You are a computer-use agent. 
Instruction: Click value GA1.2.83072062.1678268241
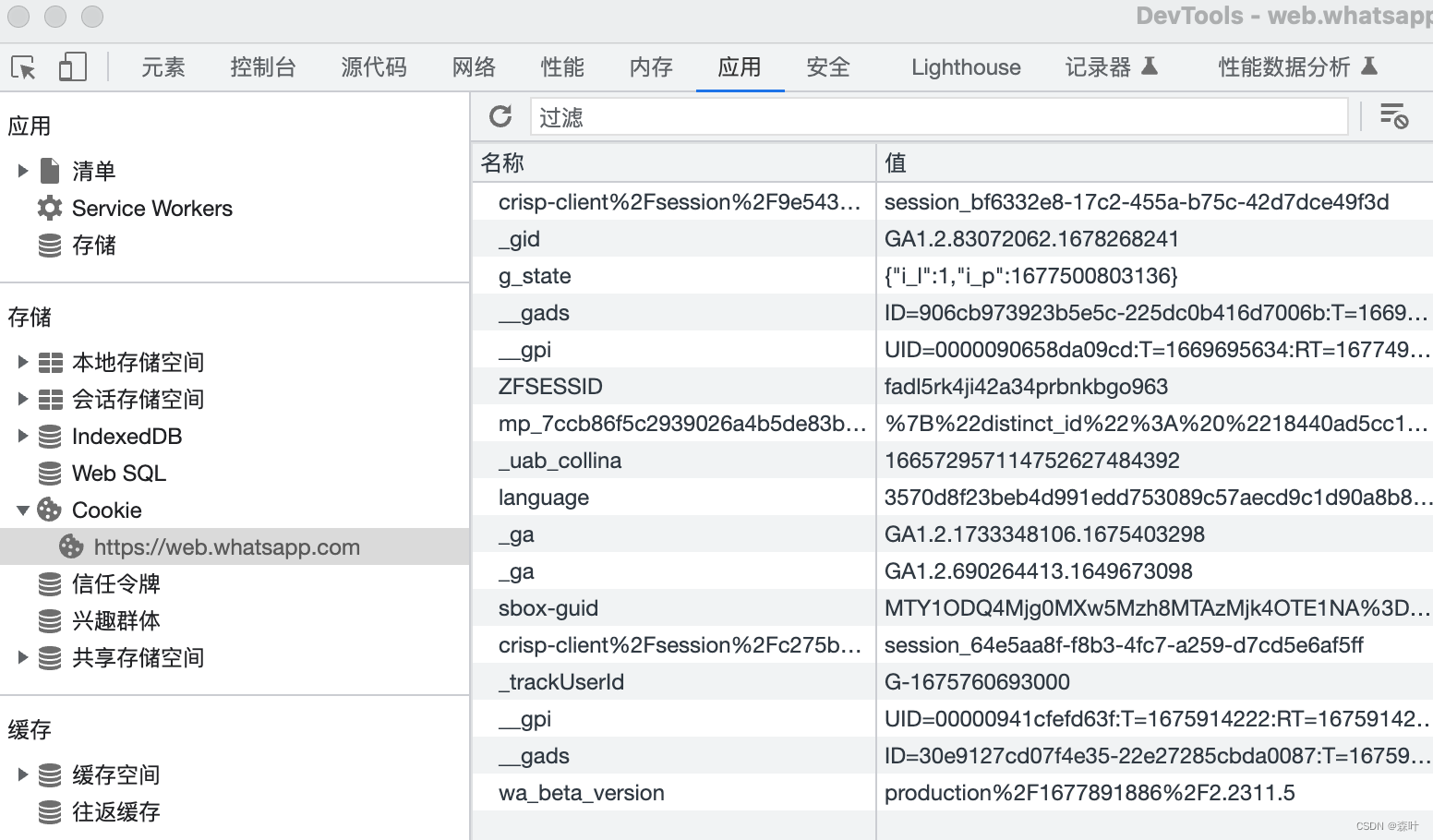[x=1031, y=239]
